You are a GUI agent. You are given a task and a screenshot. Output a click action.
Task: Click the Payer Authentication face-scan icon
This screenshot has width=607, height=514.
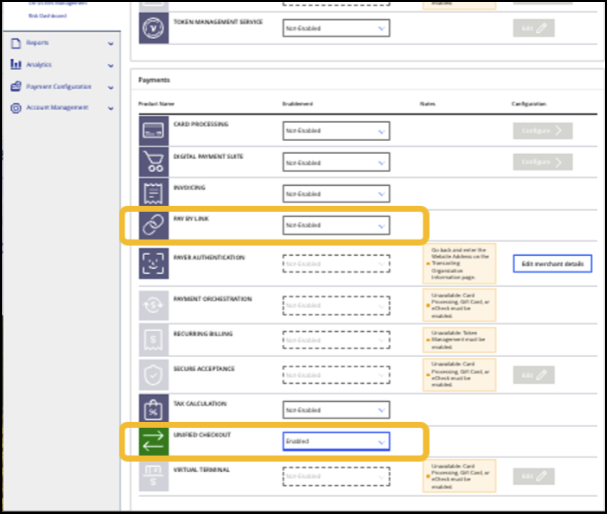coord(154,264)
